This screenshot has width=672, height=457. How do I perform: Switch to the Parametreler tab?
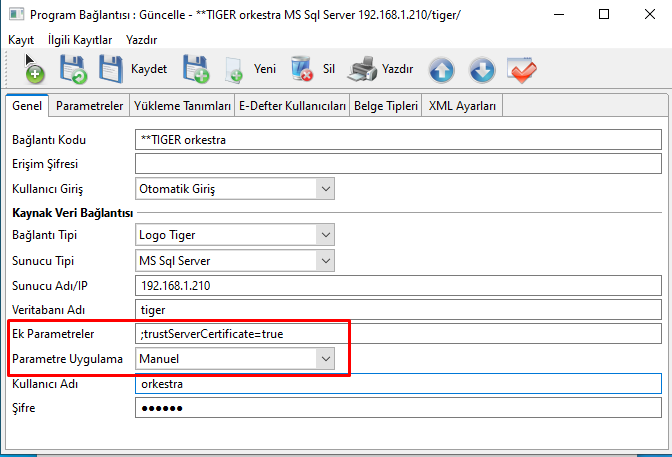tap(89, 106)
